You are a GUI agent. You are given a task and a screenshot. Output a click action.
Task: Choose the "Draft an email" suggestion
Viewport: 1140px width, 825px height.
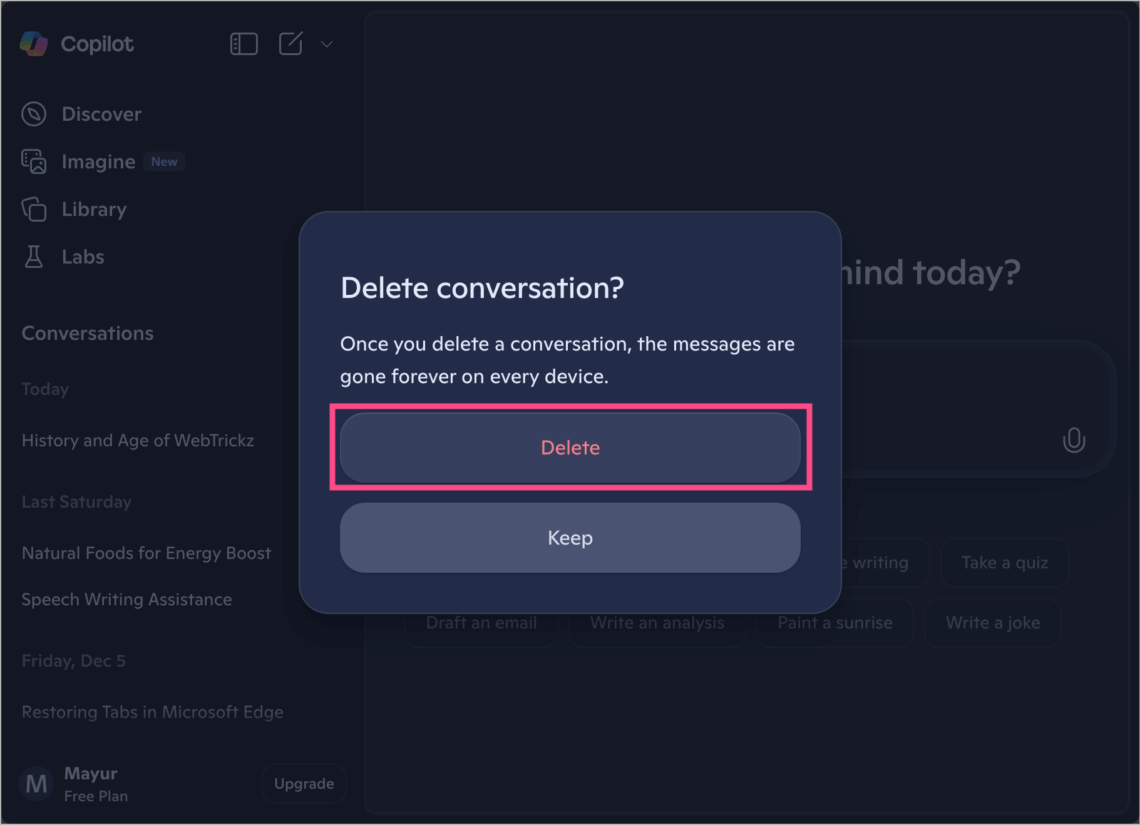481,622
